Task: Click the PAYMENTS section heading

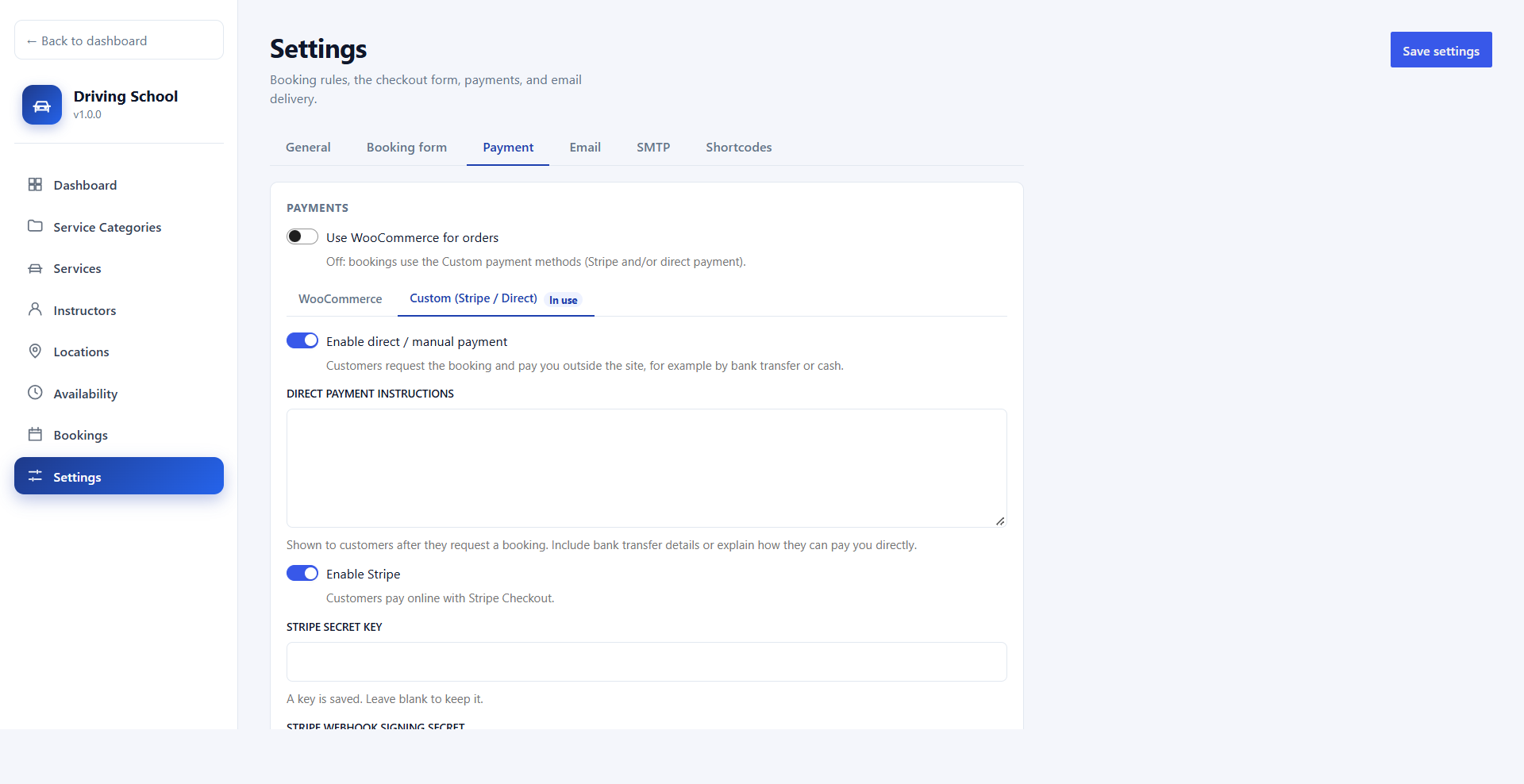Action: click(x=317, y=208)
